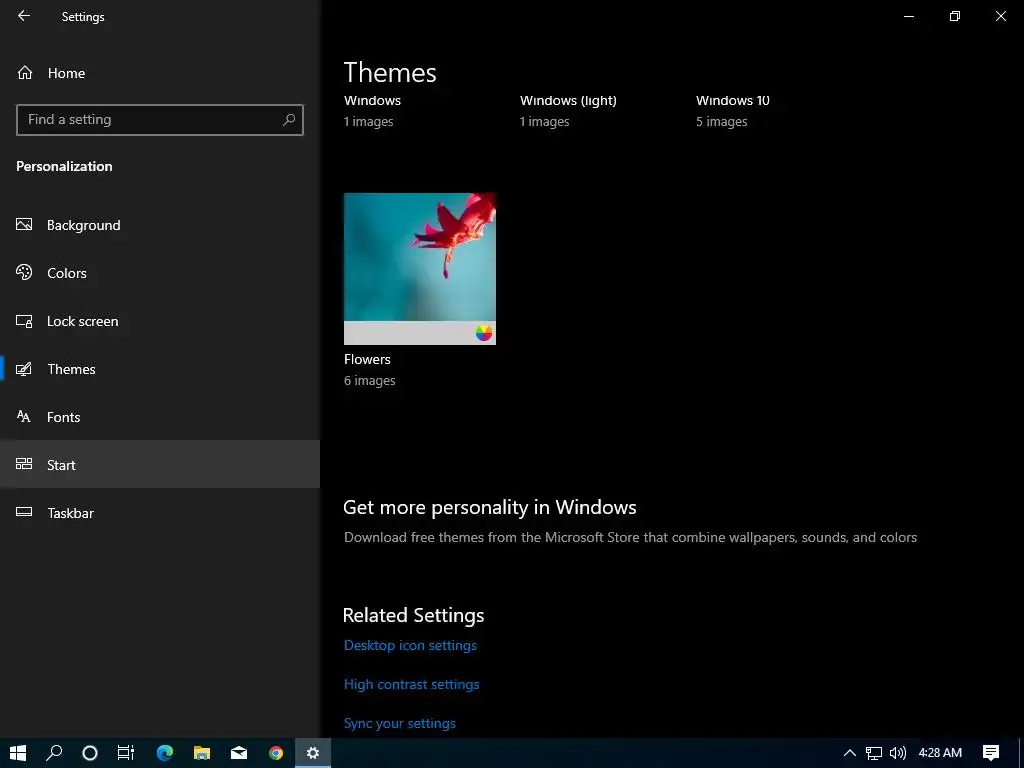Open Background personalization settings
The height and width of the screenshot is (768, 1024).
pyautogui.click(x=160, y=225)
